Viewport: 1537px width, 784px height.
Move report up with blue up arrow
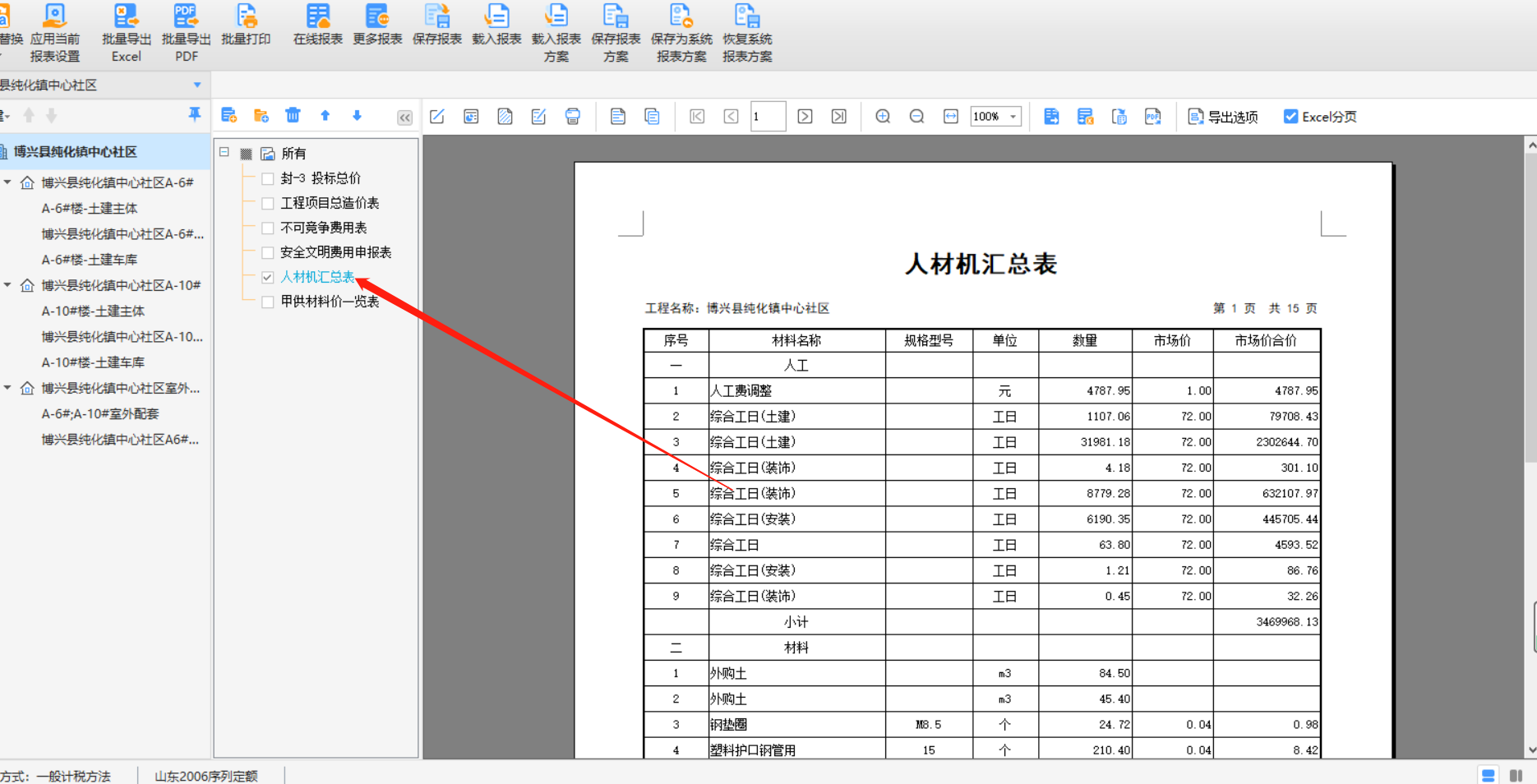click(x=325, y=116)
